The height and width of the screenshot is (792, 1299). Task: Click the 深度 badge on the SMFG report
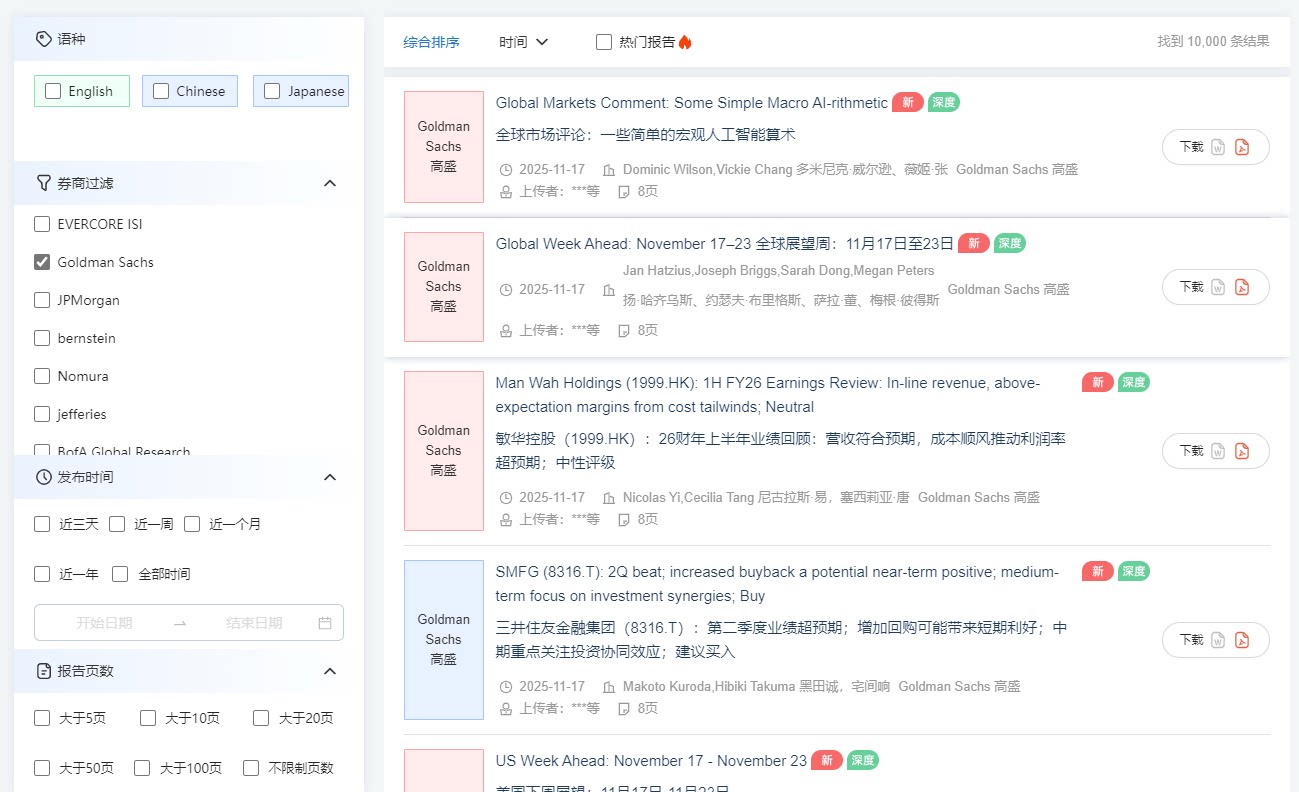click(x=1134, y=571)
